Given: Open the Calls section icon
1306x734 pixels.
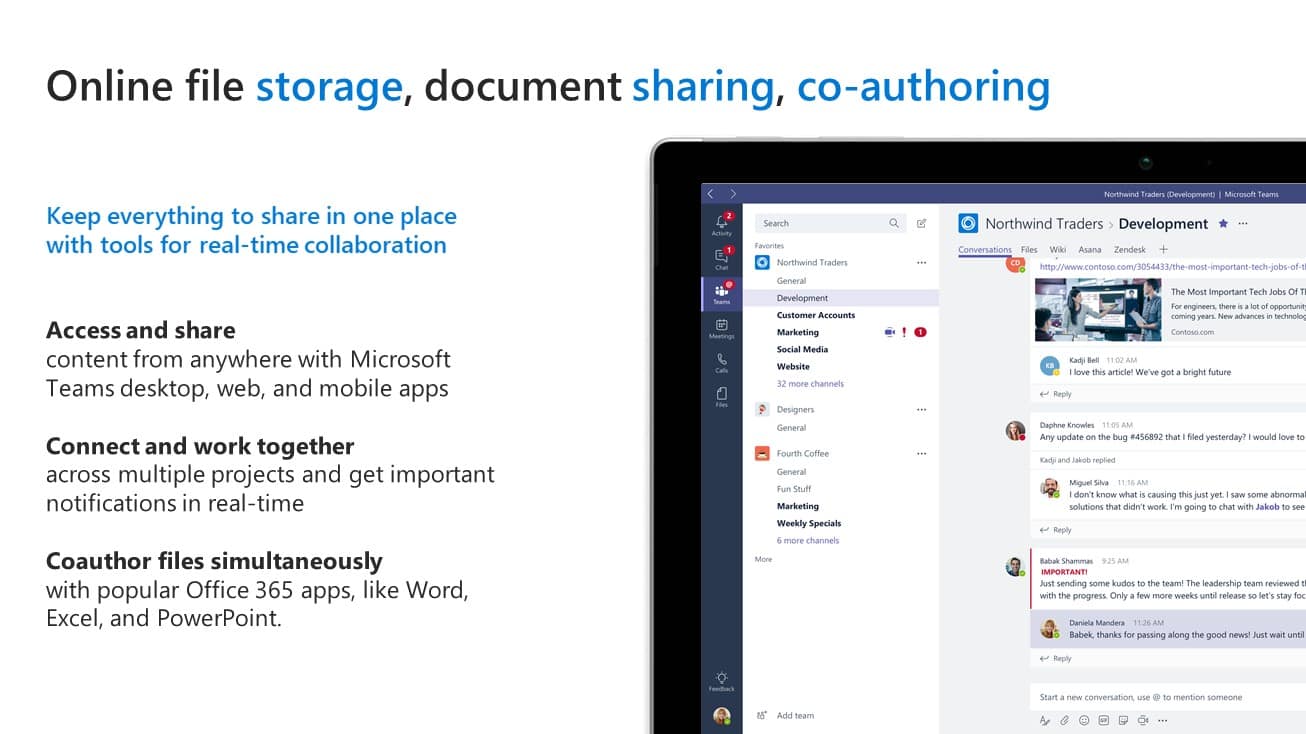Looking at the screenshot, I should tap(721, 362).
